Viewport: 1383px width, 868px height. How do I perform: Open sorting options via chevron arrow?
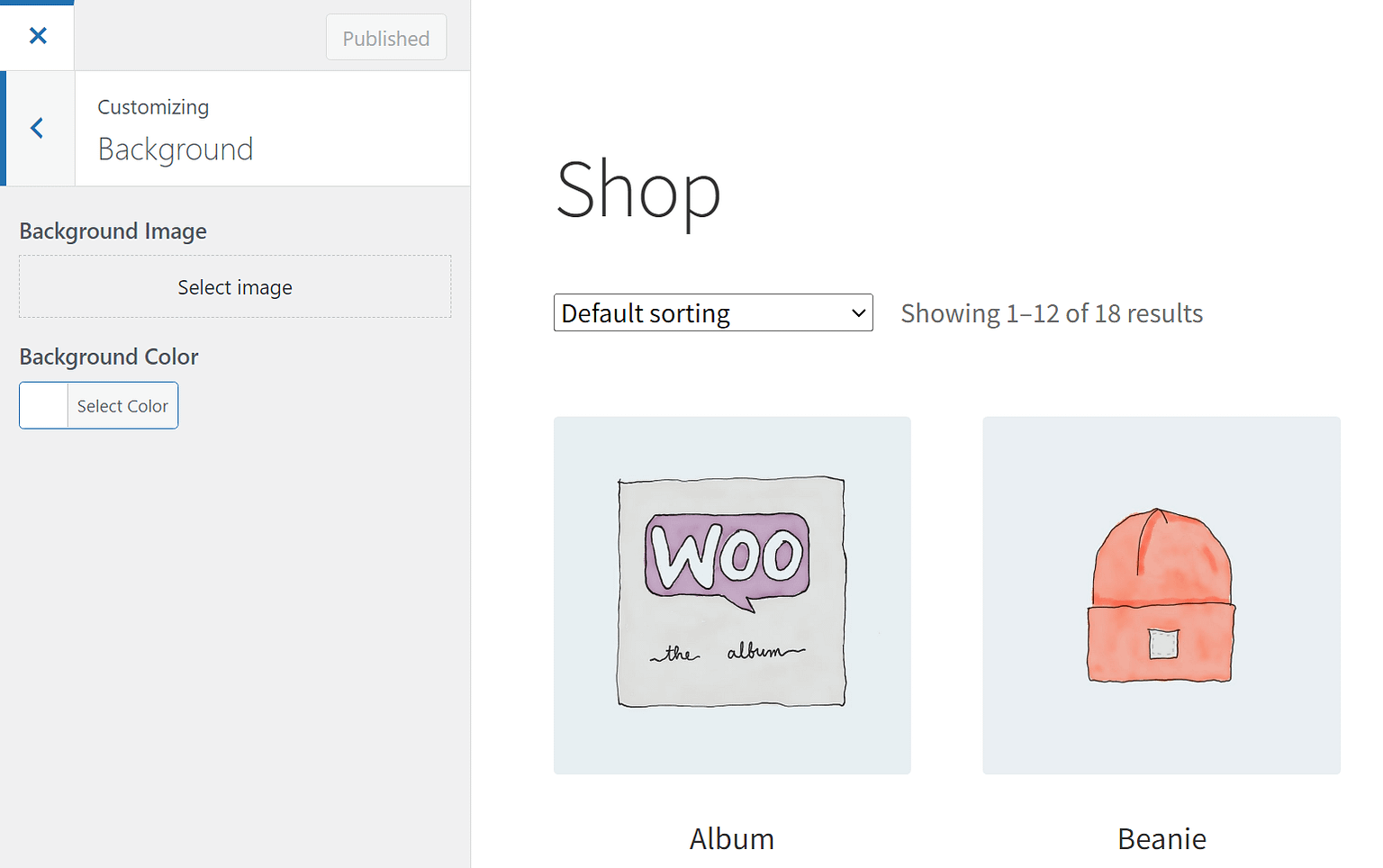(x=854, y=312)
